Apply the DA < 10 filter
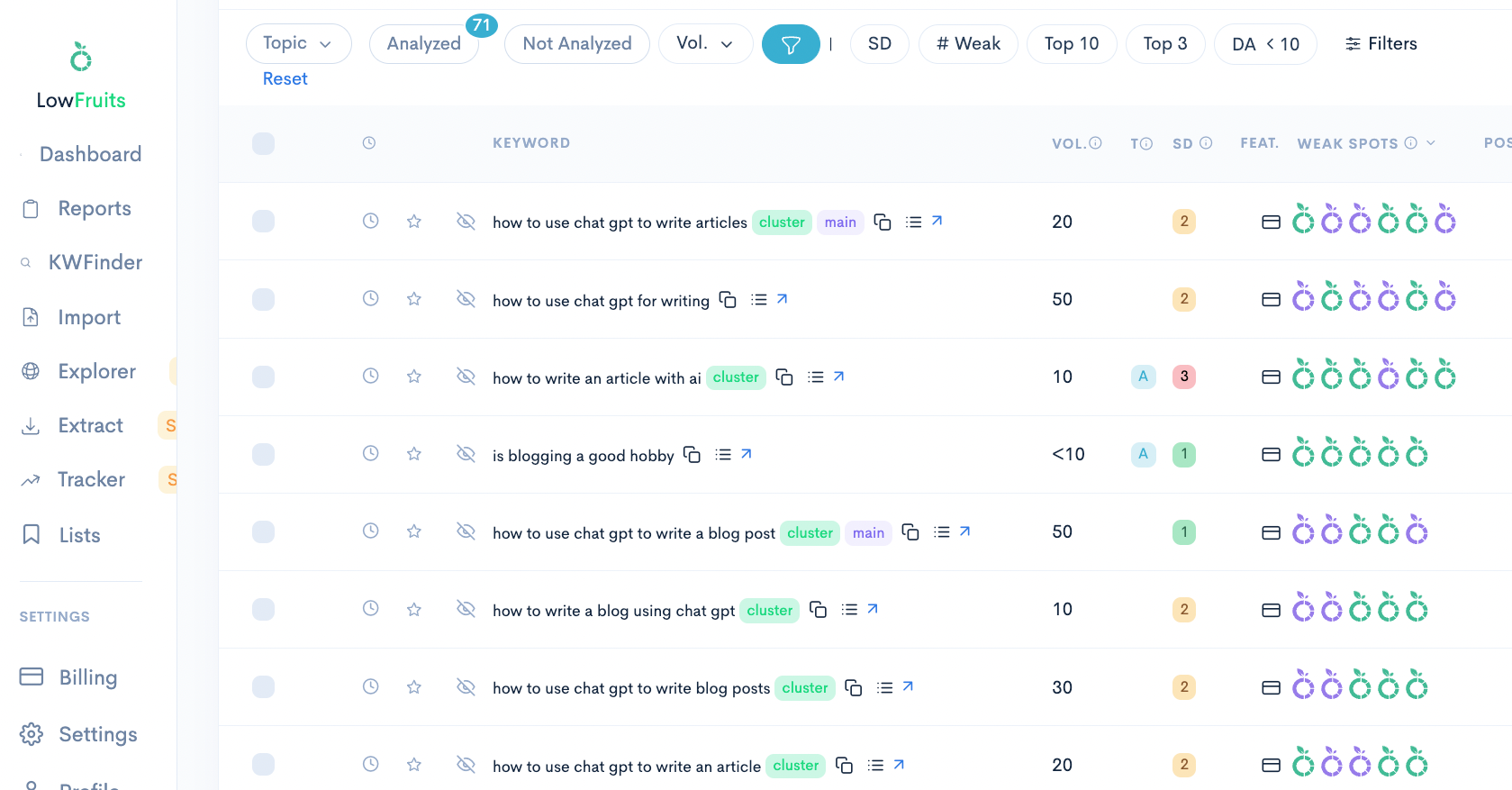 1265,43
